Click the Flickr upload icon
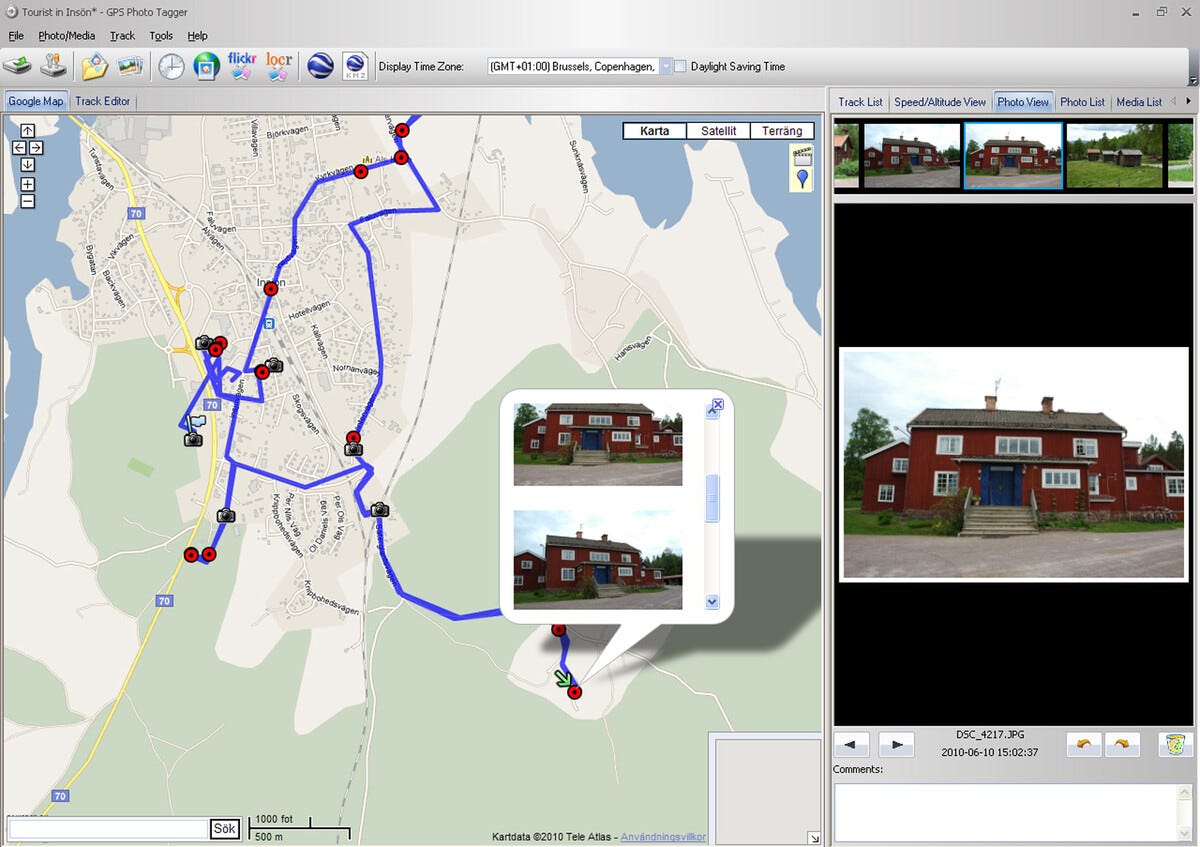 pyautogui.click(x=242, y=66)
